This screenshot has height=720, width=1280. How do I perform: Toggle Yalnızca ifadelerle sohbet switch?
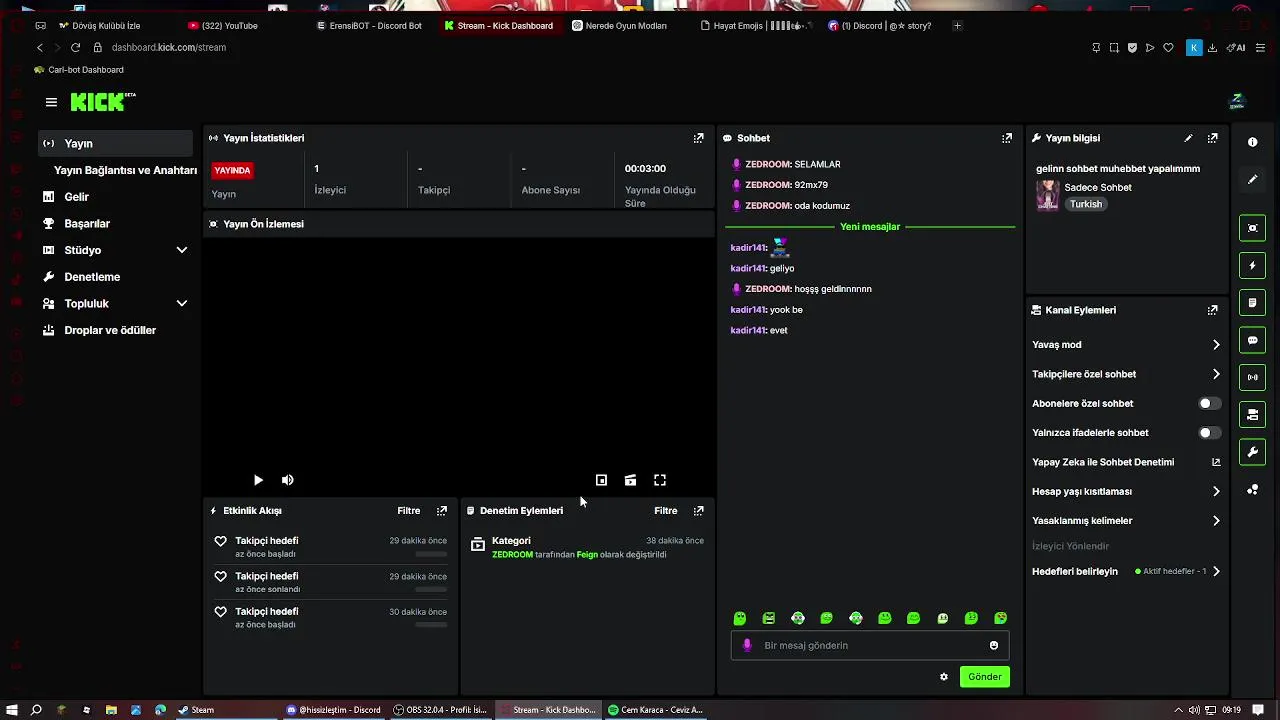click(1209, 433)
